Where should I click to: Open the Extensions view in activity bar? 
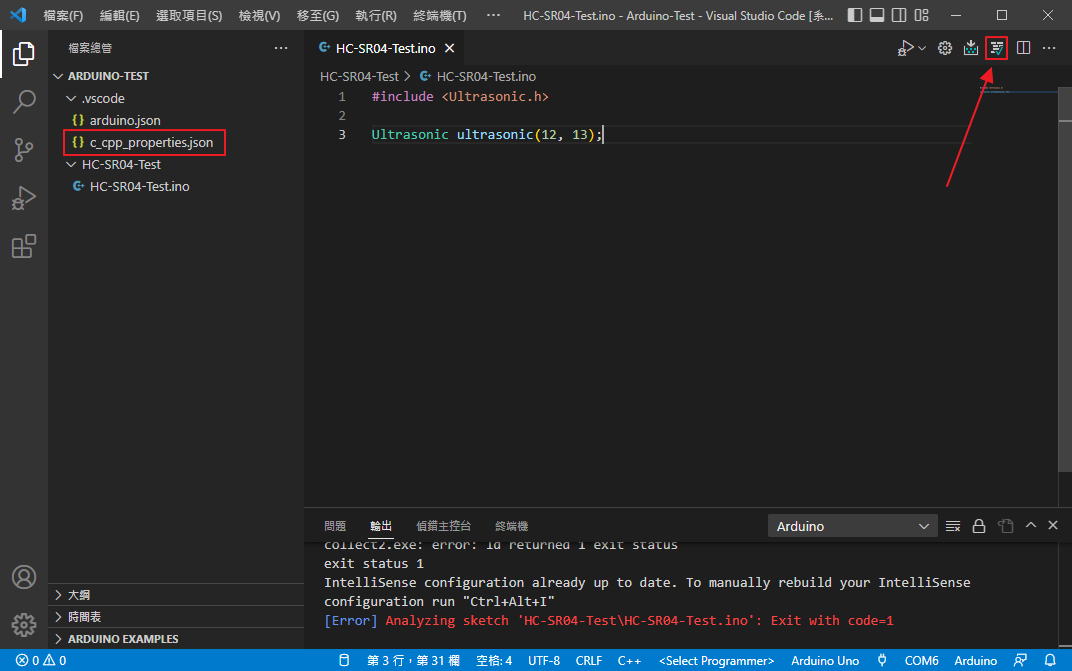point(24,246)
